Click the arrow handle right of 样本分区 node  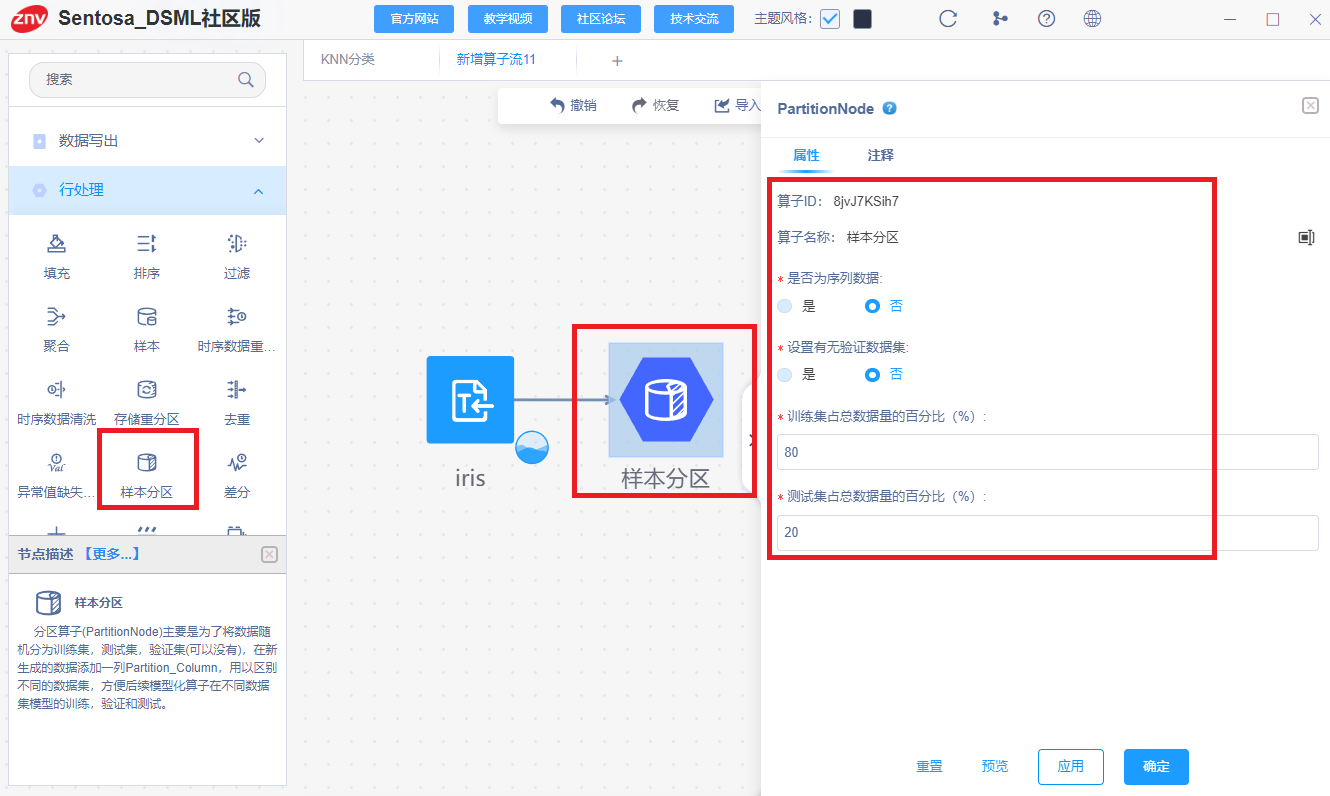click(751, 438)
